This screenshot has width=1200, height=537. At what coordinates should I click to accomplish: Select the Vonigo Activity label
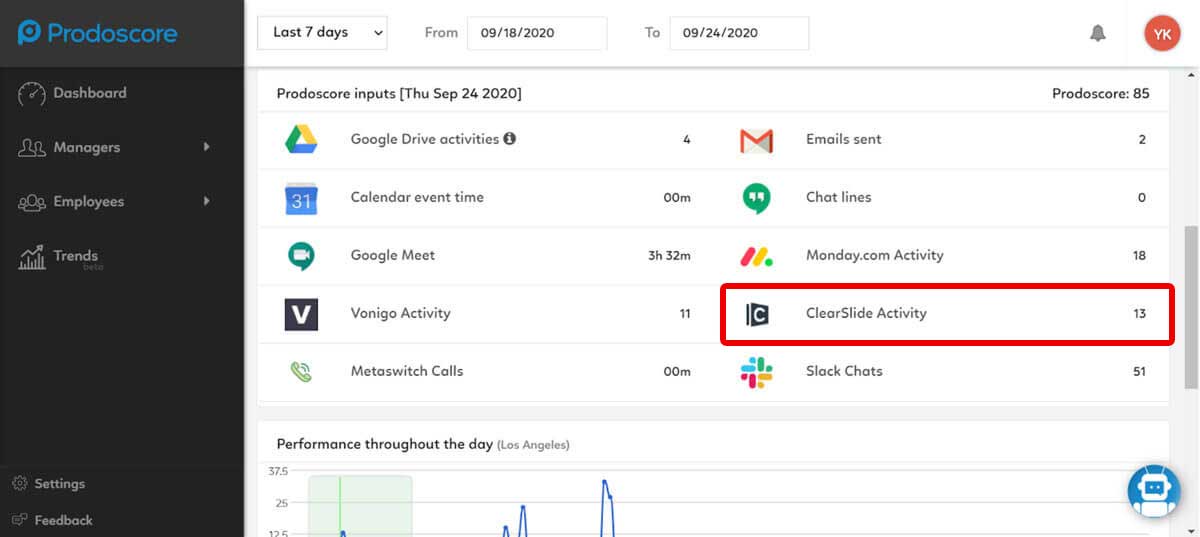tap(400, 313)
